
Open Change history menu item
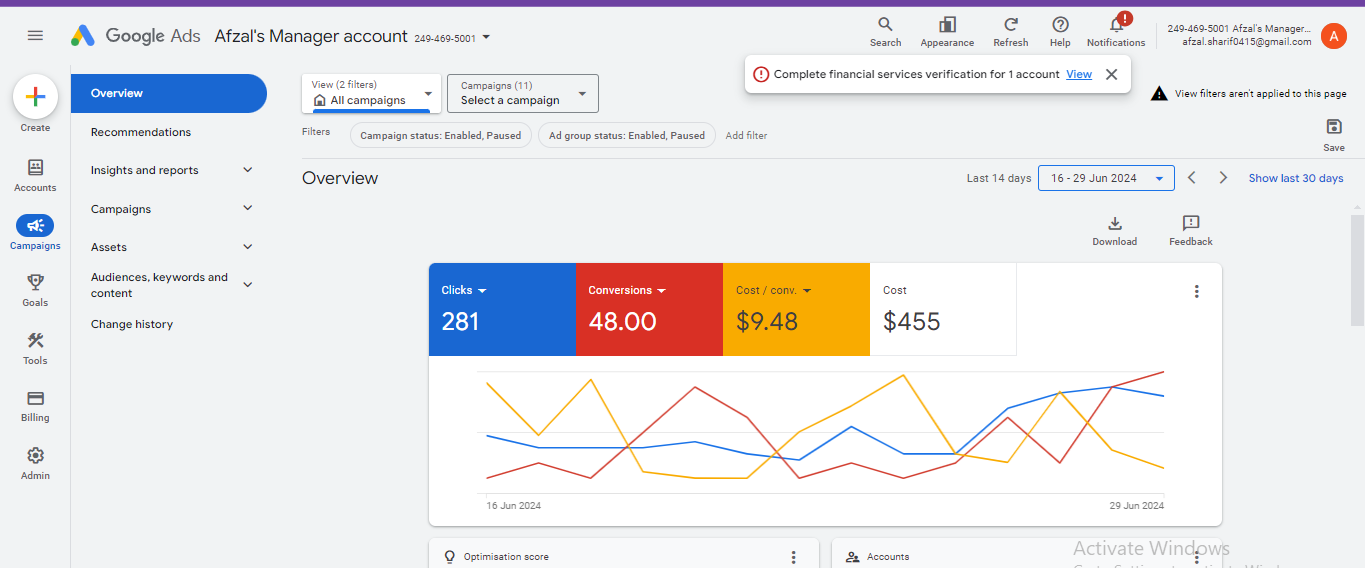[x=132, y=324]
